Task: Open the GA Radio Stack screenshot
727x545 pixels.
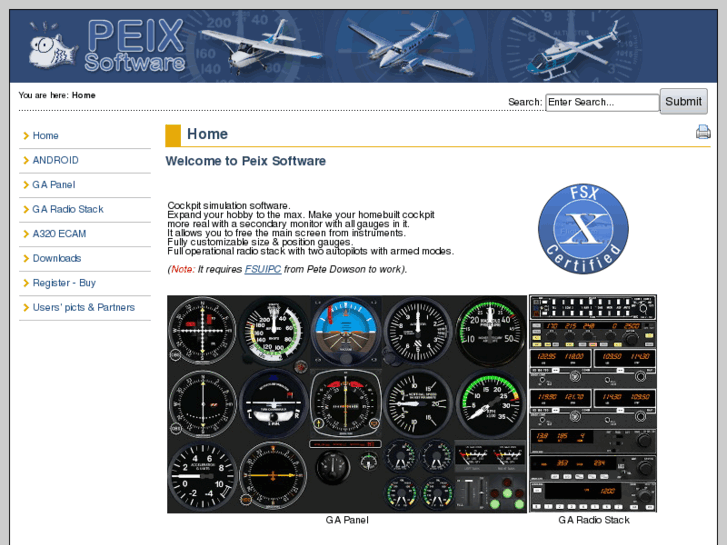Action: click(593, 404)
